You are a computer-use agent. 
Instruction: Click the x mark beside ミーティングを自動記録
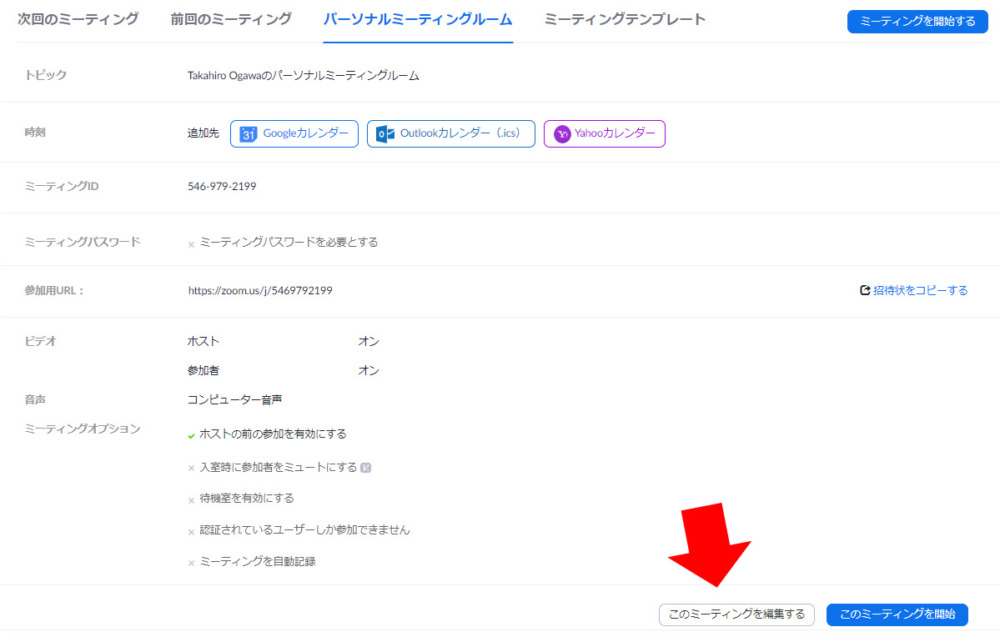191,563
